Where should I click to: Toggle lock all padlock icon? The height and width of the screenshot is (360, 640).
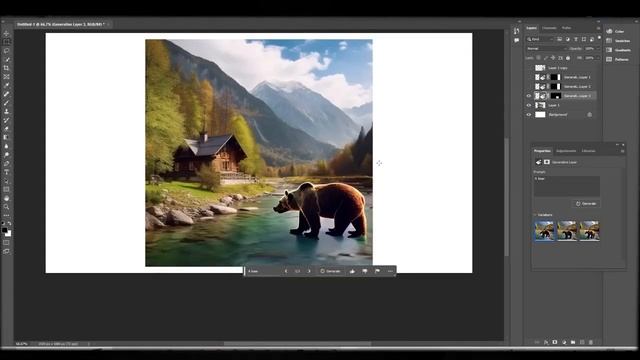click(568, 58)
